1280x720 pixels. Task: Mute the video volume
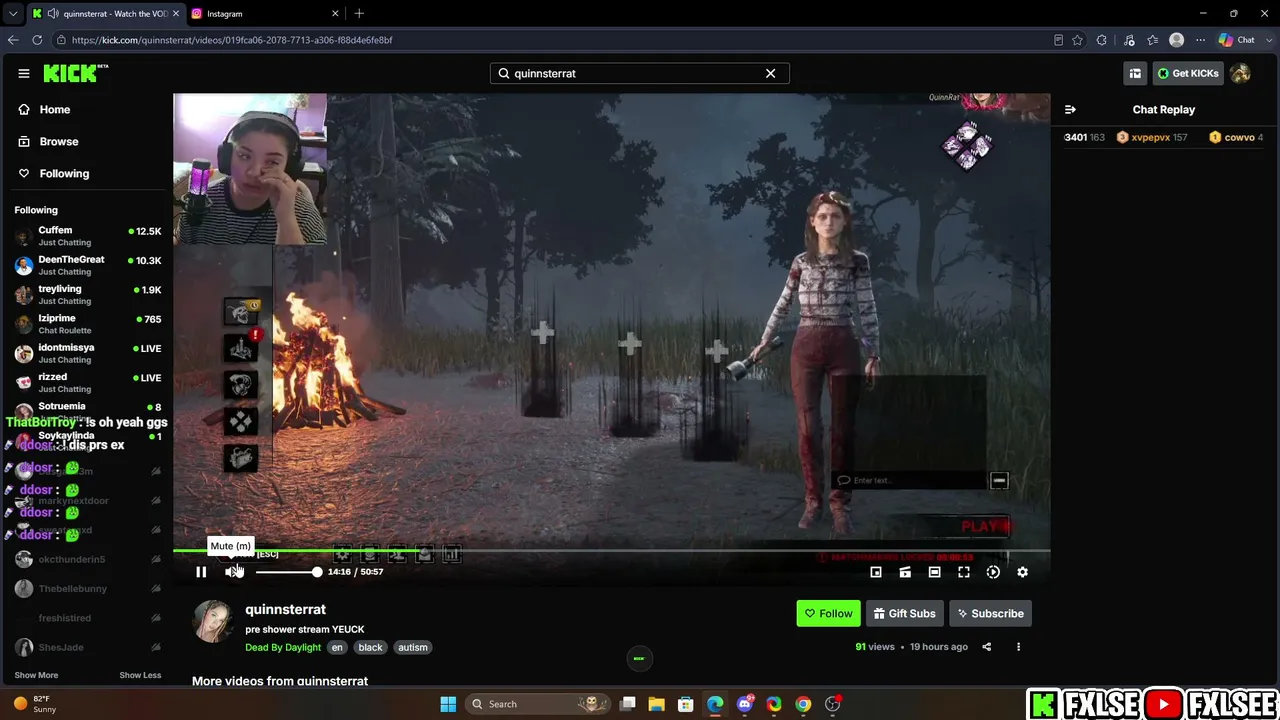tap(233, 572)
